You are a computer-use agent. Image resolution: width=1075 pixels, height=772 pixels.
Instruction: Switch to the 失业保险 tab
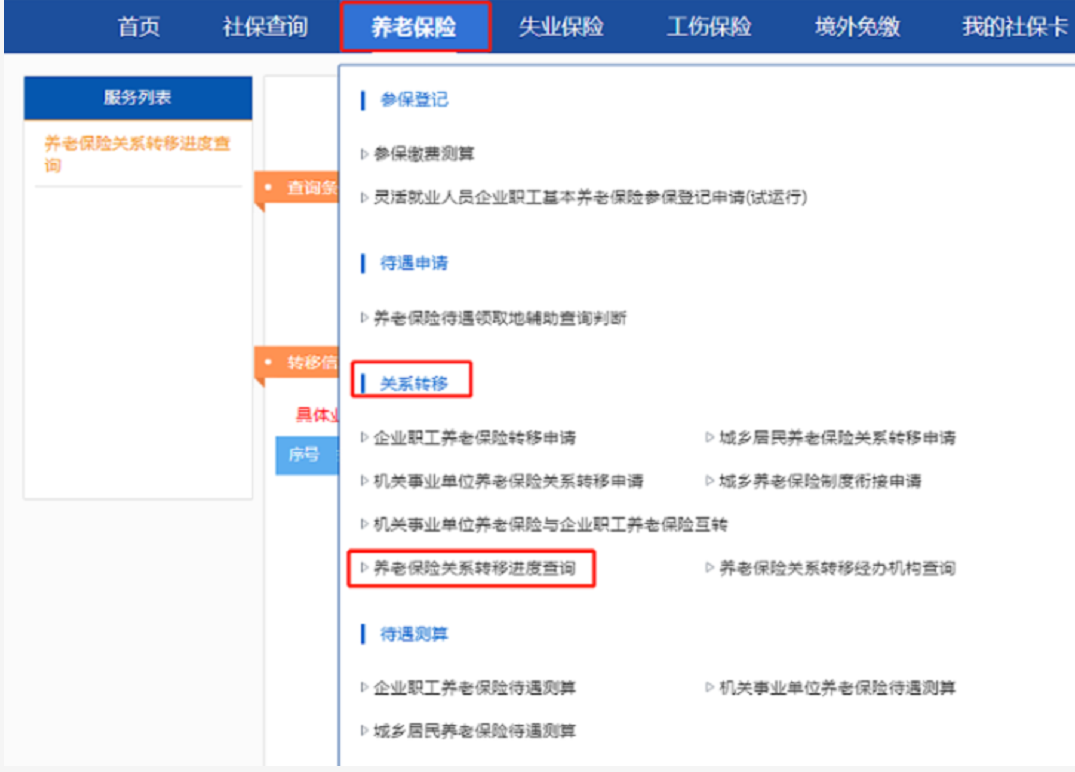click(561, 27)
